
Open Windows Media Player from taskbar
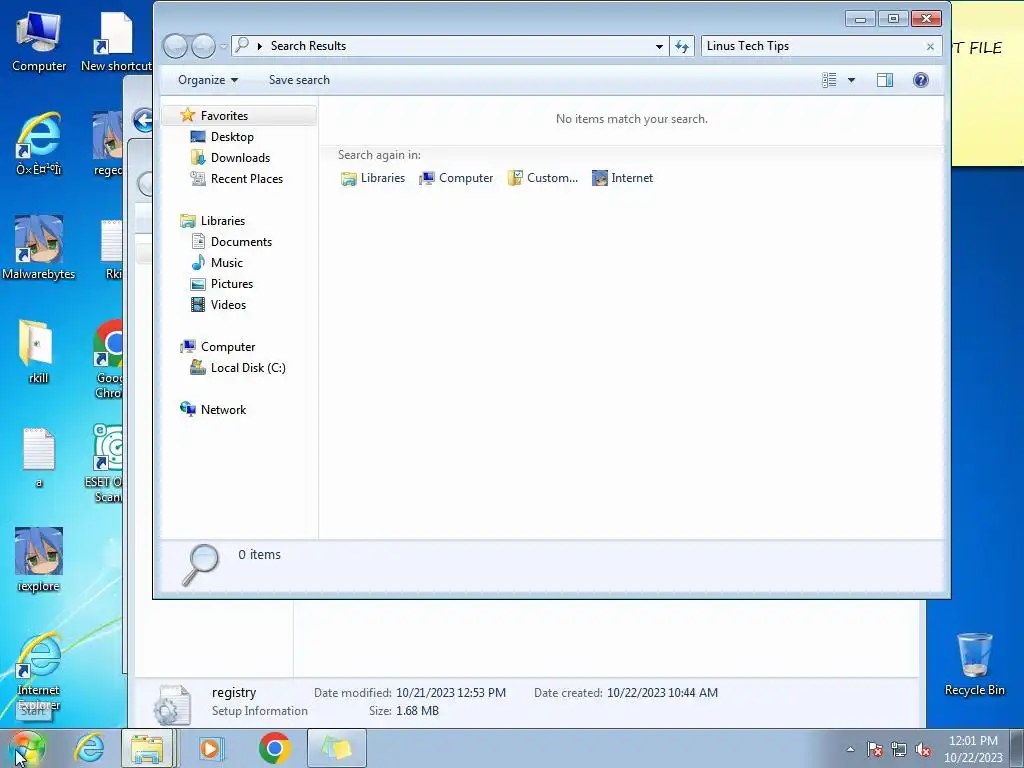tap(210, 748)
